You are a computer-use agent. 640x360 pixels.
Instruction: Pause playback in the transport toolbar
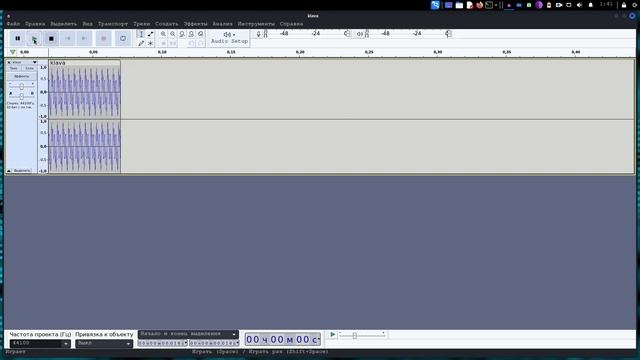[x=18, y=38]
